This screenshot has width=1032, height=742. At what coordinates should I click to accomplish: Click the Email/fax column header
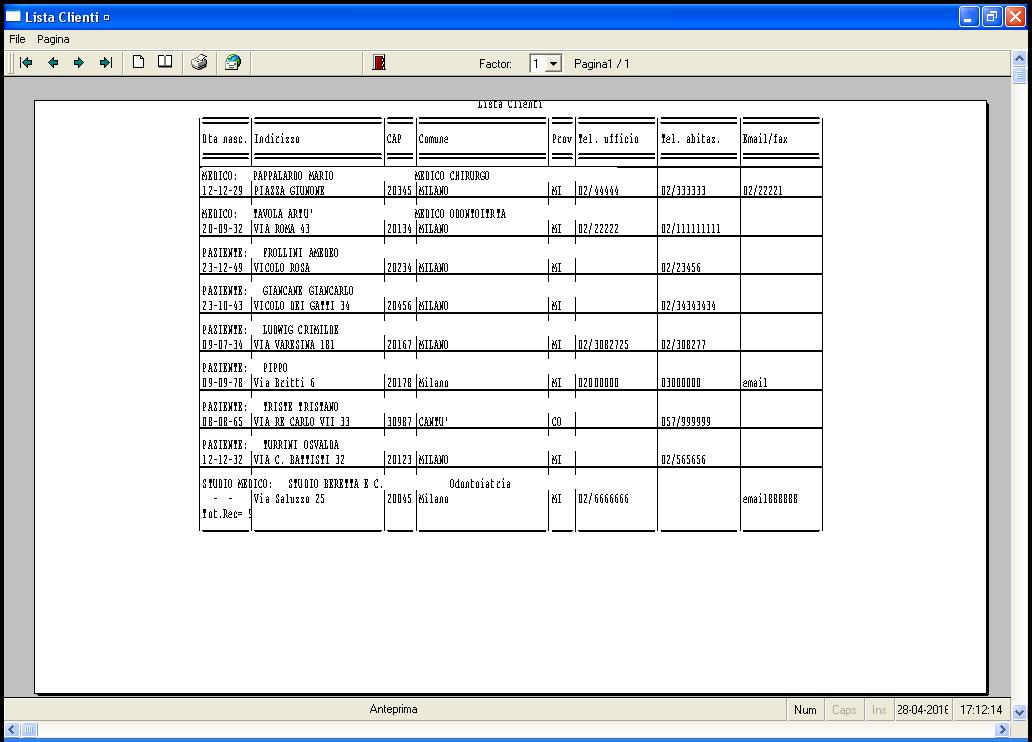pyautogui.click(x=765, y=139)
